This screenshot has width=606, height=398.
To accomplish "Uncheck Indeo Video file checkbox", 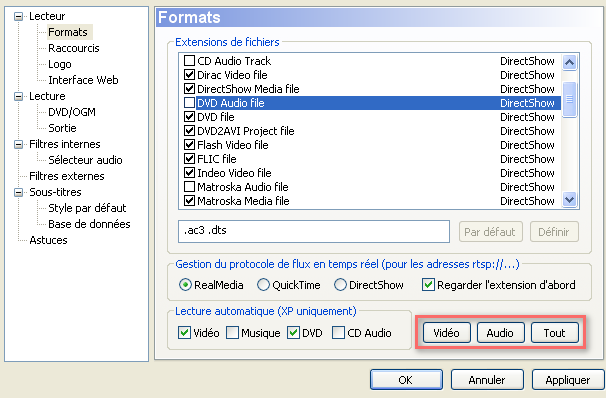I will [x=189, y=173].
